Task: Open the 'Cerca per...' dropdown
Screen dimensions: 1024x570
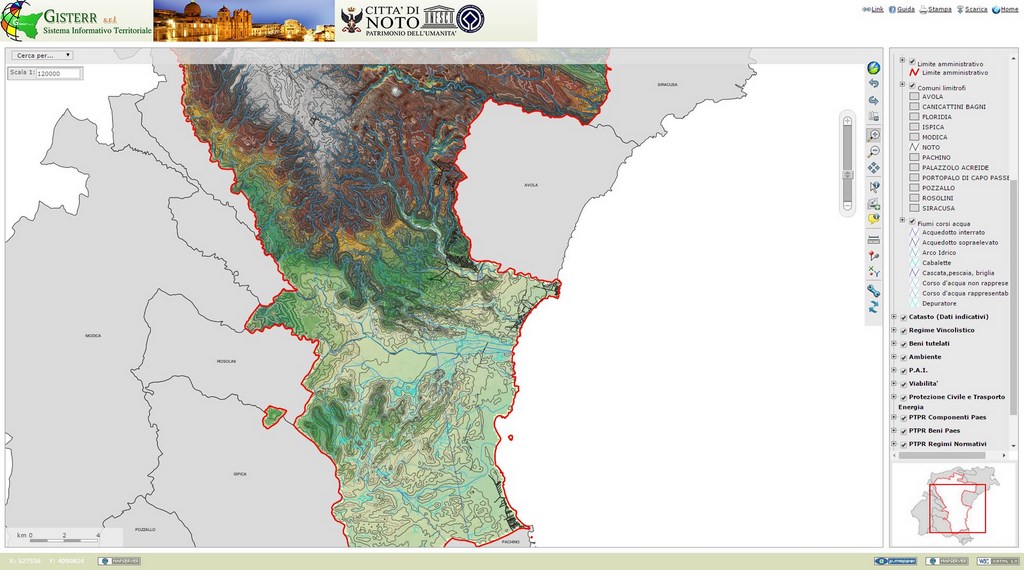Action: [42, 56]
